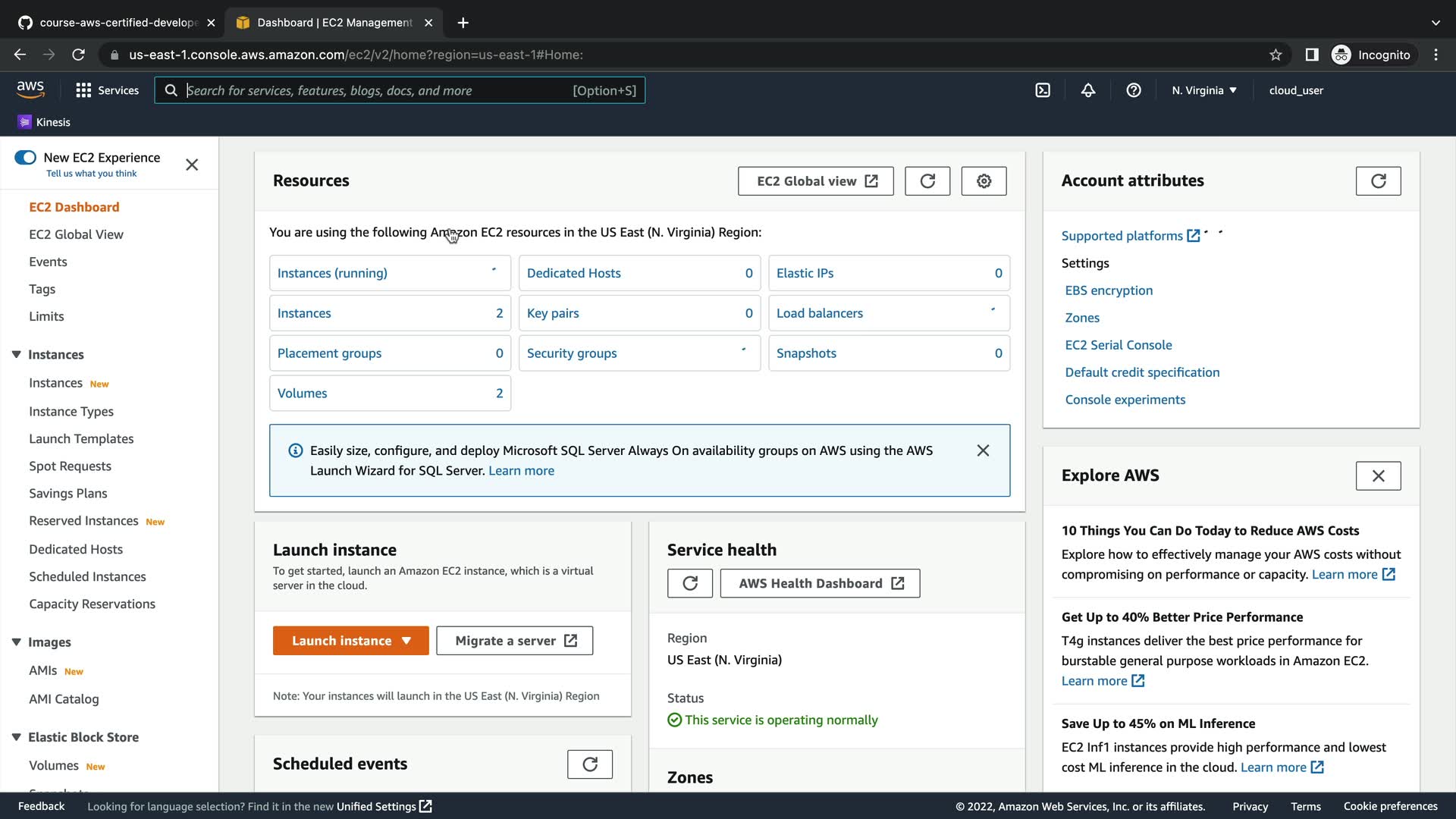
Task: Collapse the Elastic Block Store section
Action: (x=17, y=737)
